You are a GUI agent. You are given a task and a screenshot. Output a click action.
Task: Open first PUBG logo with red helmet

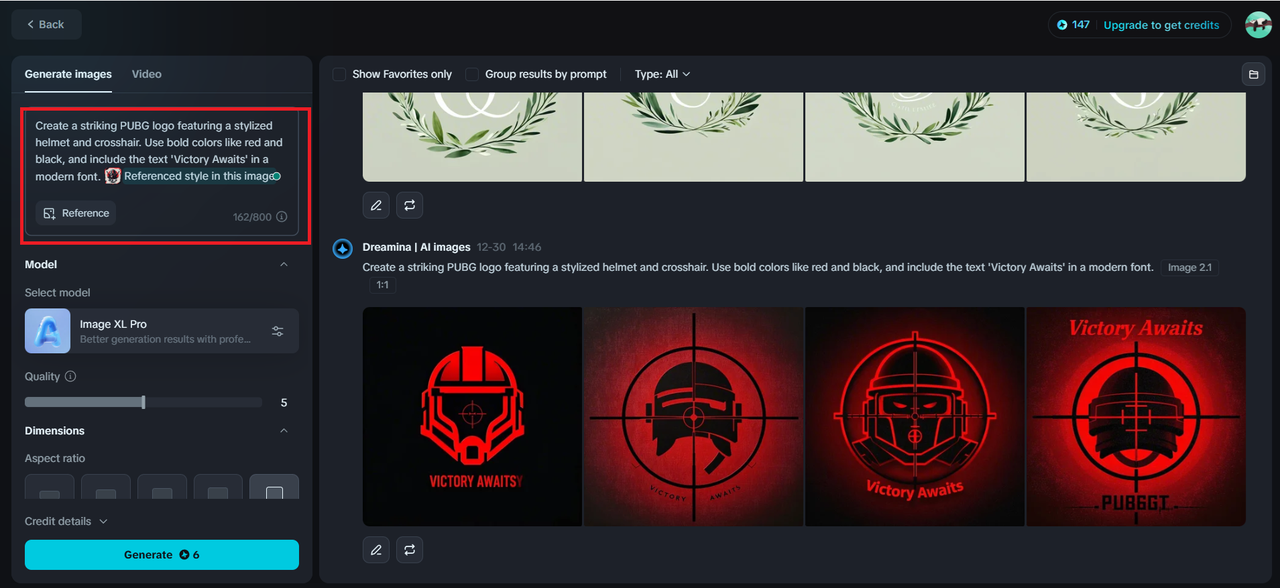(472, 416)
